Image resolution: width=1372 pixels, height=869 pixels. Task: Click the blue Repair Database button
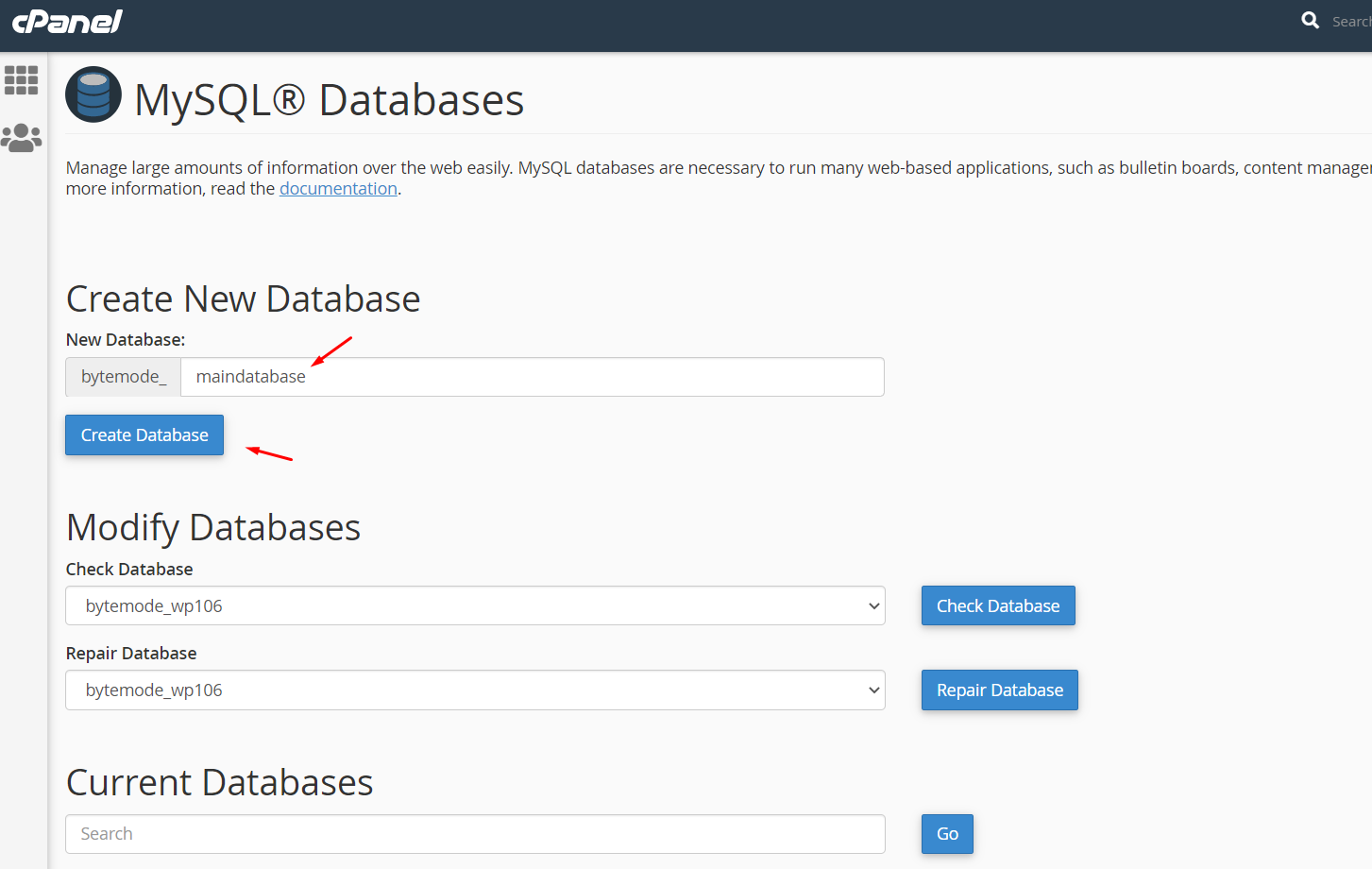coord(999,690)
